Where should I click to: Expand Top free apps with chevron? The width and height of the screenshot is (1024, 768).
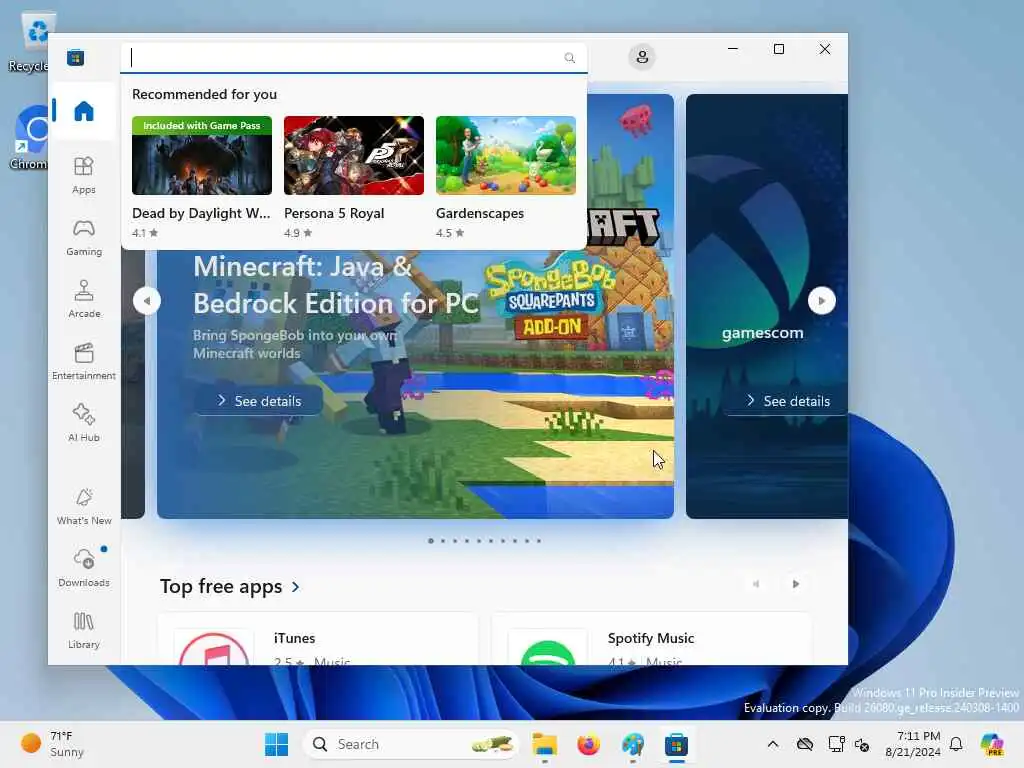(x=296, y=587)
